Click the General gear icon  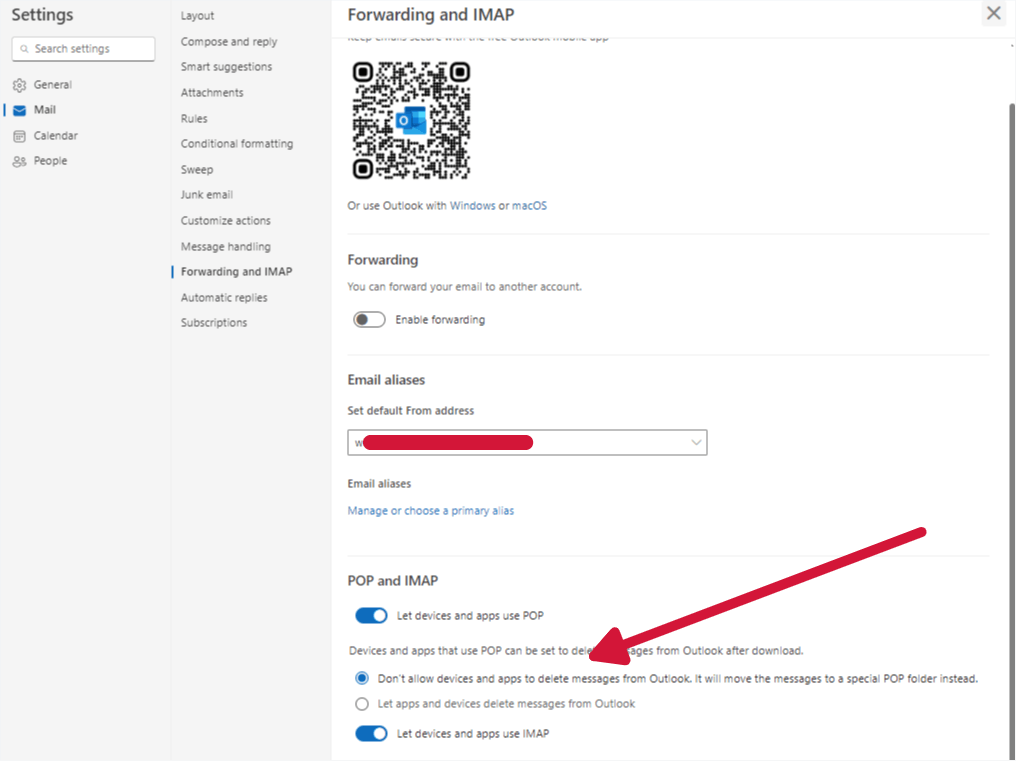click(19, 85)
